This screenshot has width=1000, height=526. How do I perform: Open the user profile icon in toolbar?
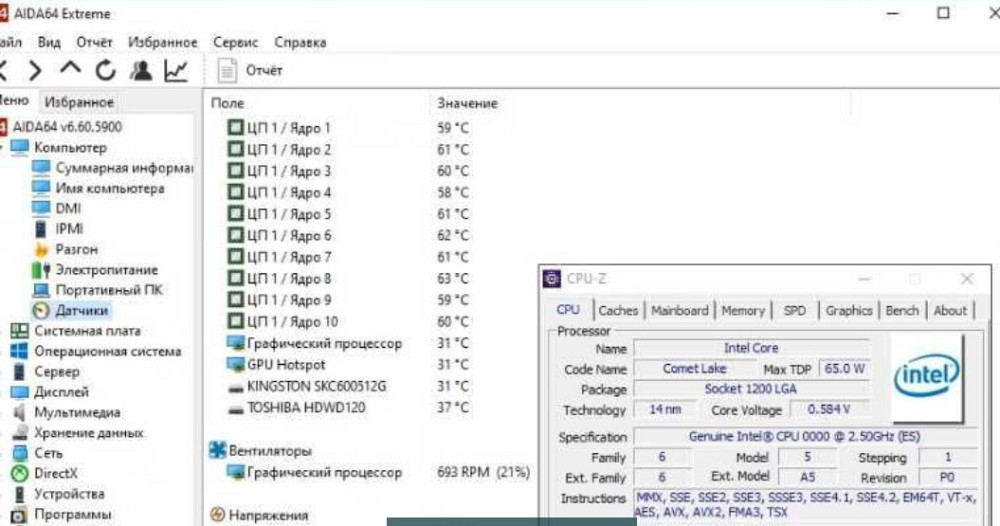(141, 70)
